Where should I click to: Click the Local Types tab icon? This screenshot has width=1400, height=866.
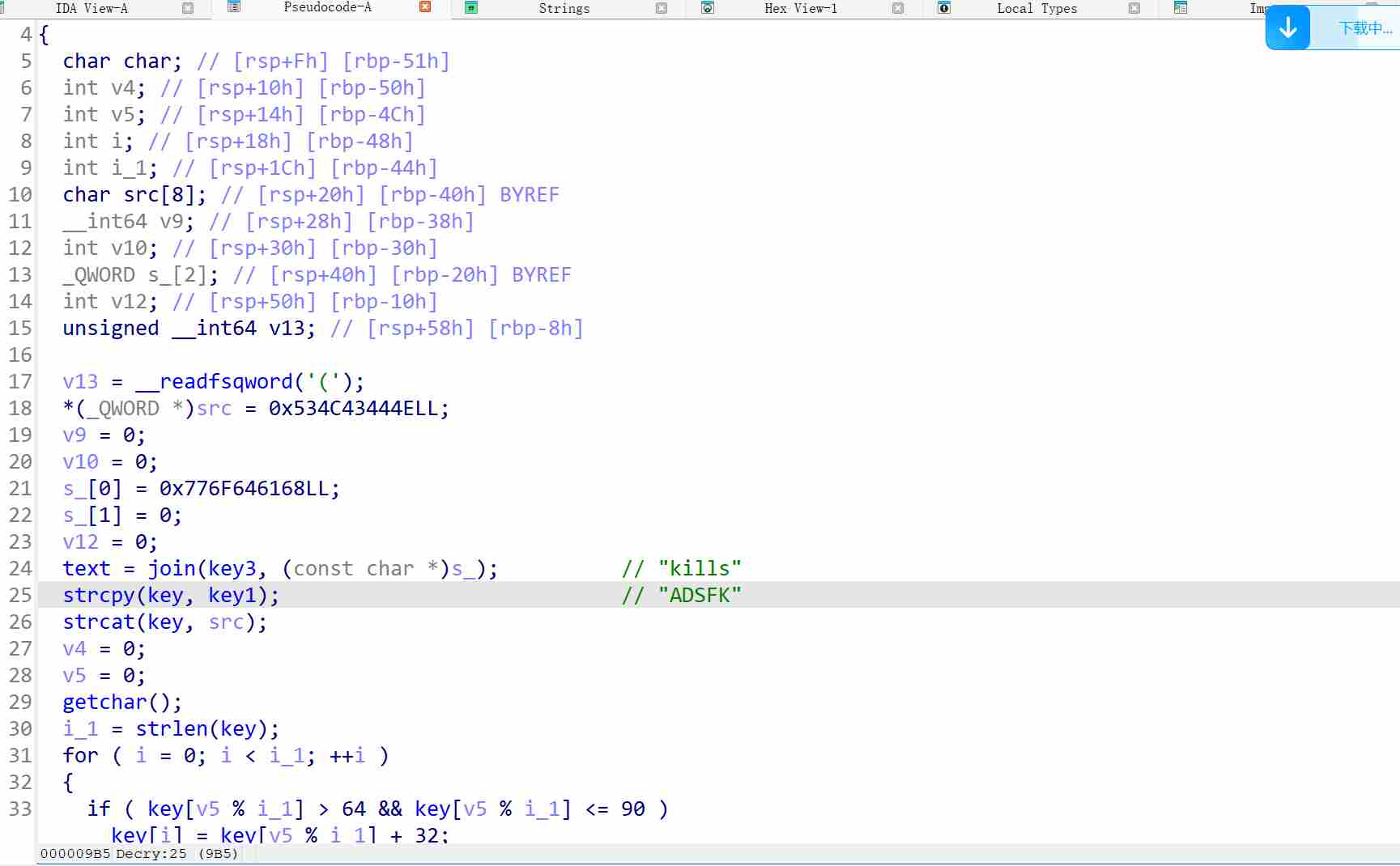pos(944,8)
